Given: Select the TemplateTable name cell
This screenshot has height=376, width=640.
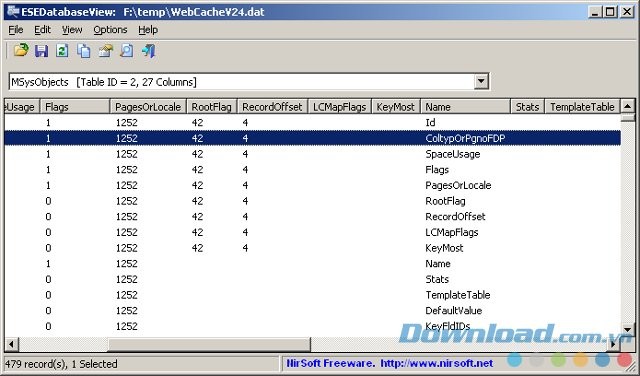Looking at the screenshot, I should [x=458, y=295].
